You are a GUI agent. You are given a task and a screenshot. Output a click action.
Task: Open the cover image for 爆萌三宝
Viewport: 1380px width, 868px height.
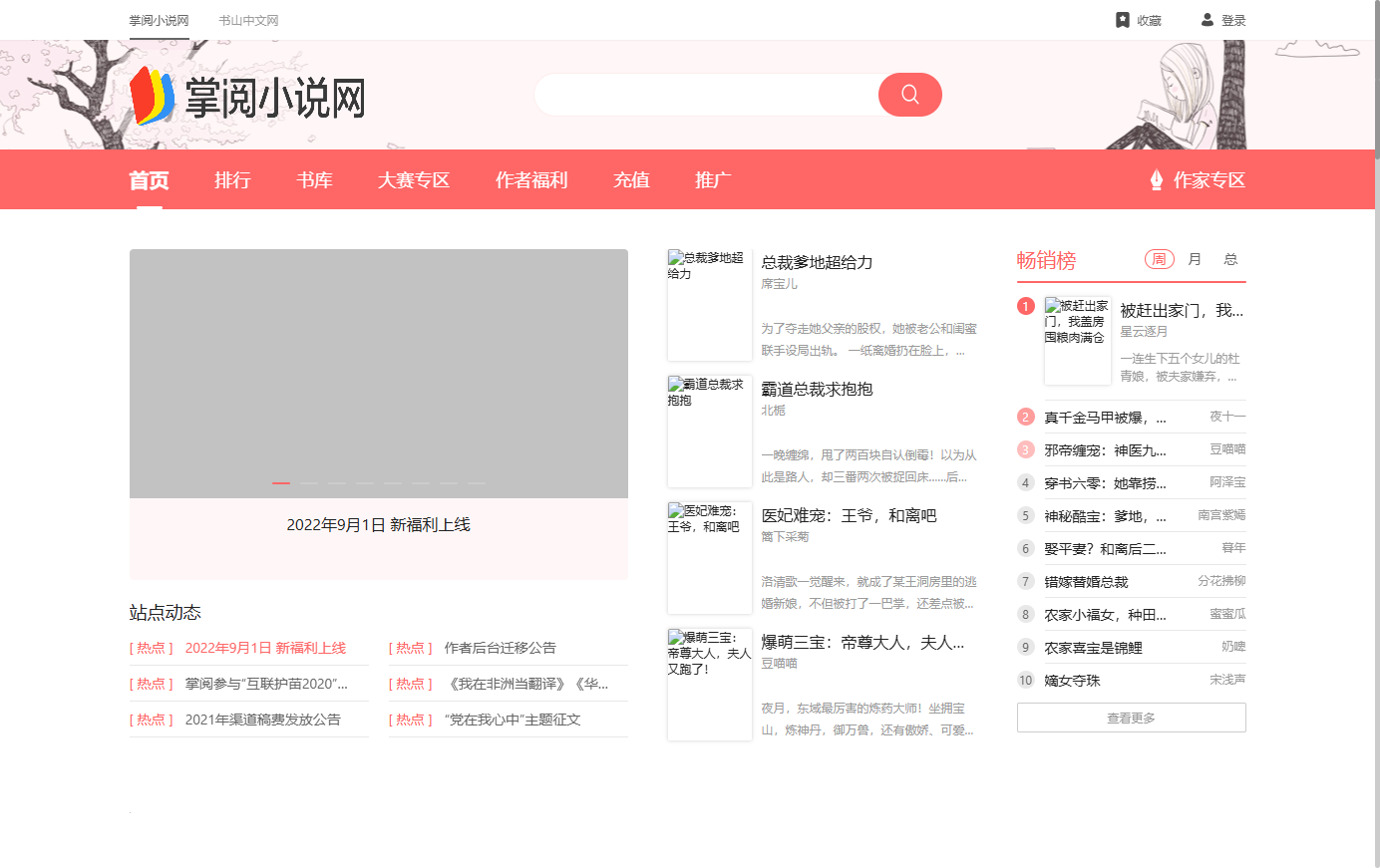point(710,685)
